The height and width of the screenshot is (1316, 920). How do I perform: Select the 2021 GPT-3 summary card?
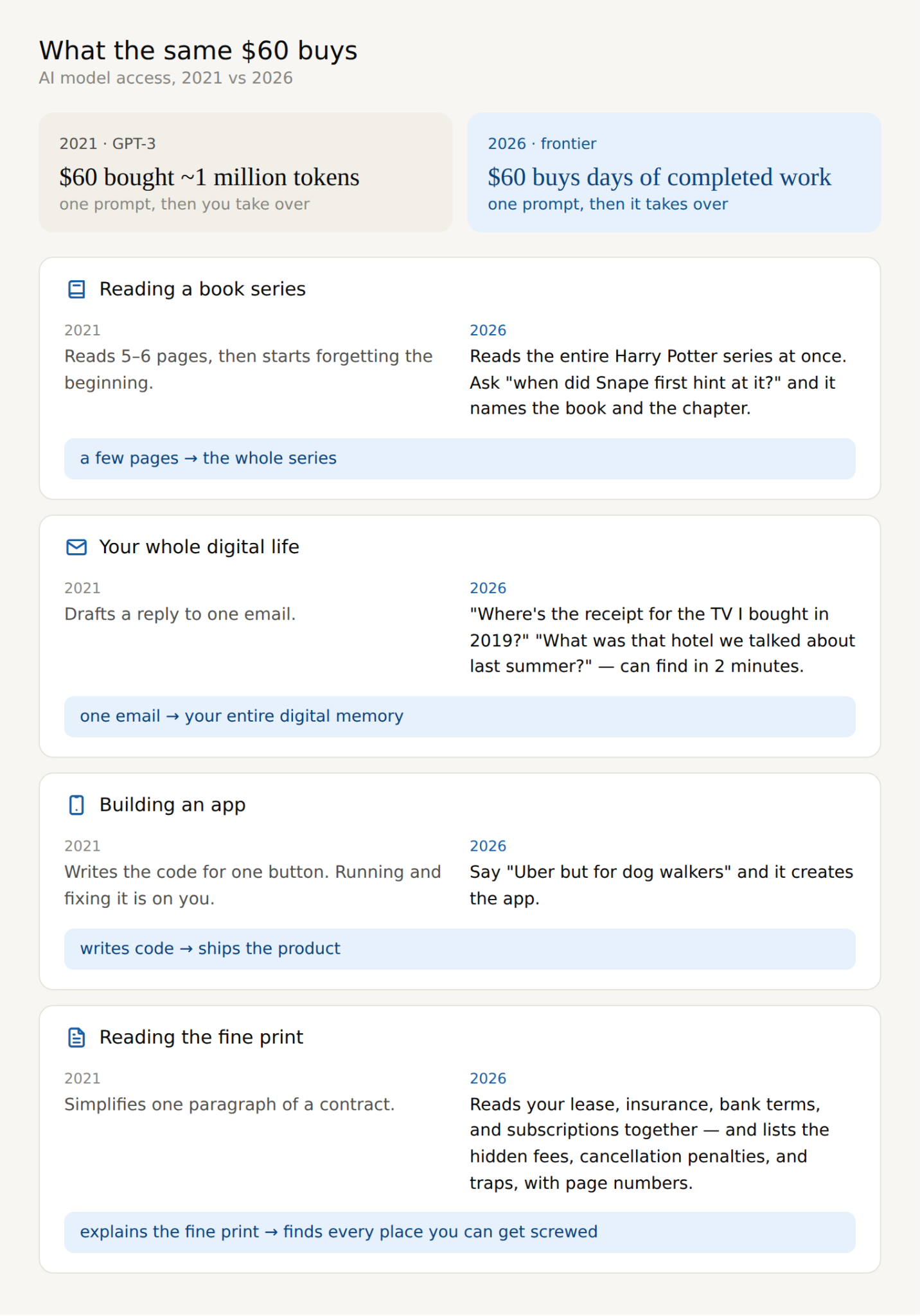[x=245, y=172]
